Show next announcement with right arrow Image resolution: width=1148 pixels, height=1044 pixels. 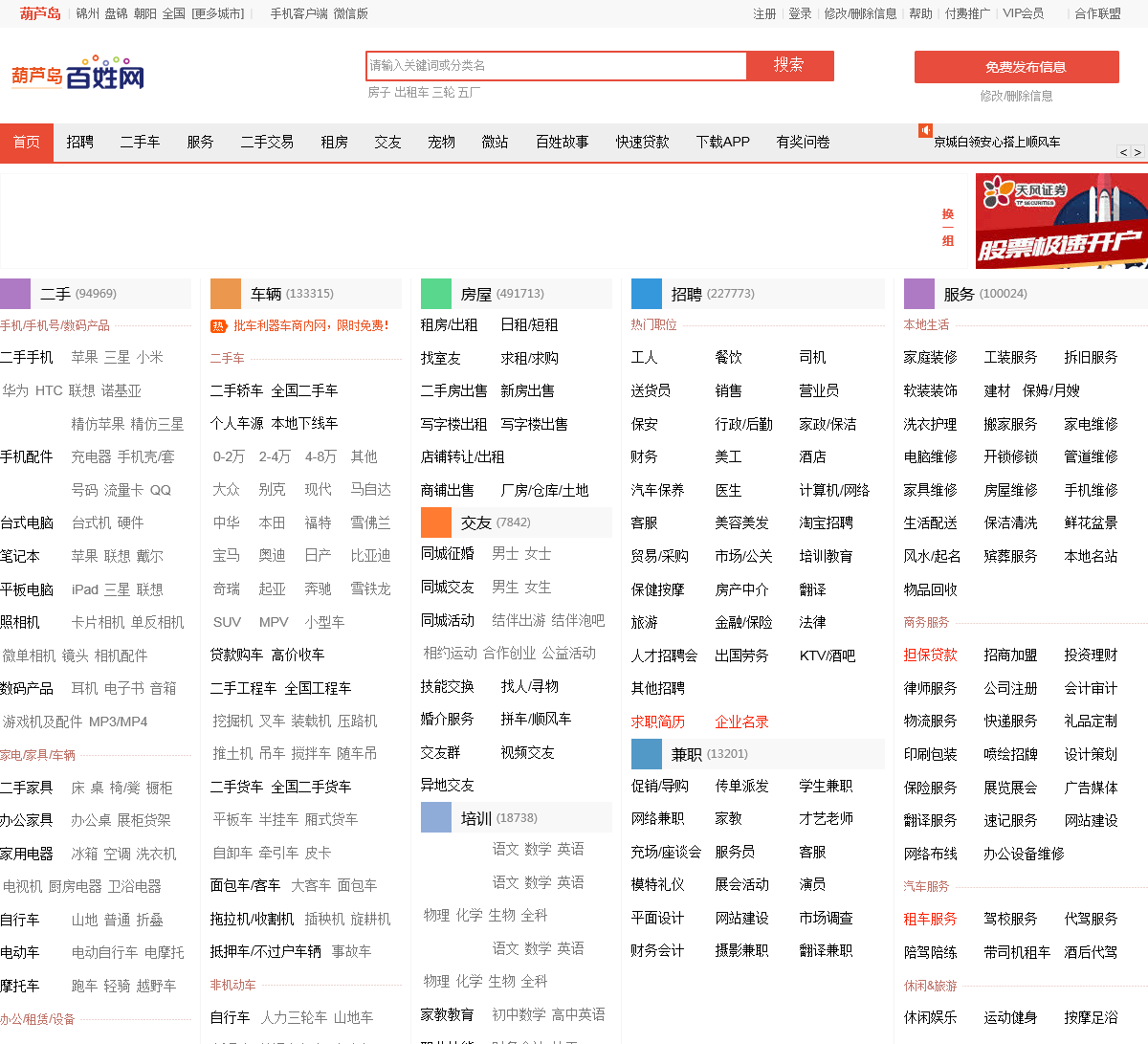[x=1137, y=152]
